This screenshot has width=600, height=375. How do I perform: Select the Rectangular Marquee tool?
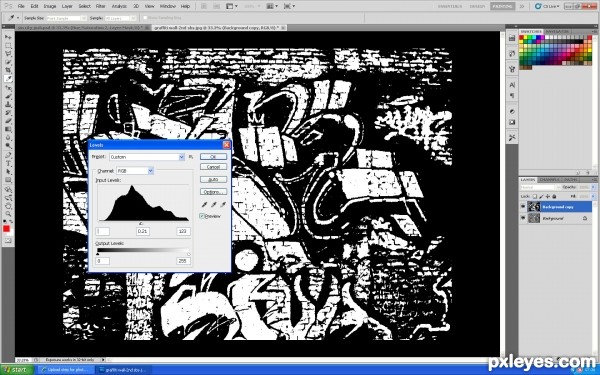[8, 46]
